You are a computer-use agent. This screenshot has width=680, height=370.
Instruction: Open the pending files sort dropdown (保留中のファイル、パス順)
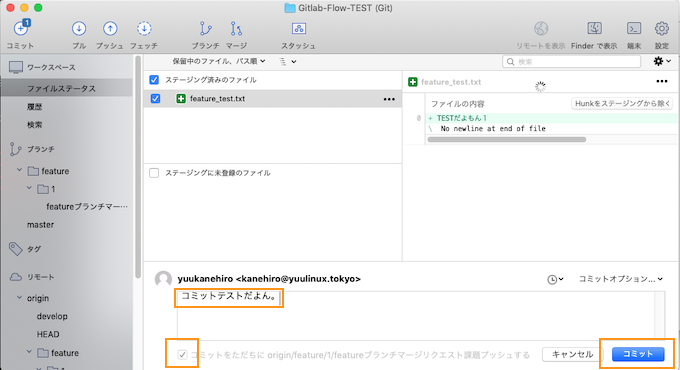(219, 62)
